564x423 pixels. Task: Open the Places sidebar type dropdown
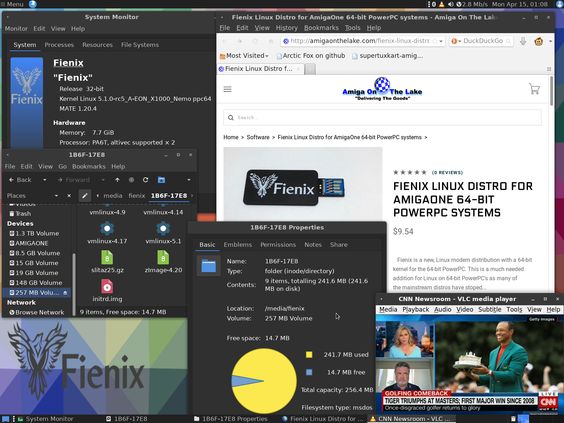click(56, 196)
